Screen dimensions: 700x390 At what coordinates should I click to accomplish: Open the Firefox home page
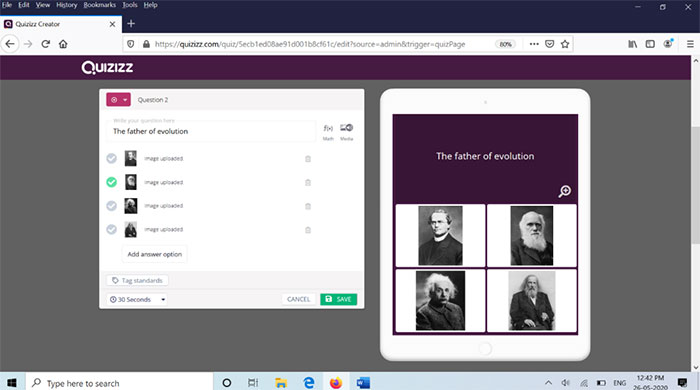[63, 44]
